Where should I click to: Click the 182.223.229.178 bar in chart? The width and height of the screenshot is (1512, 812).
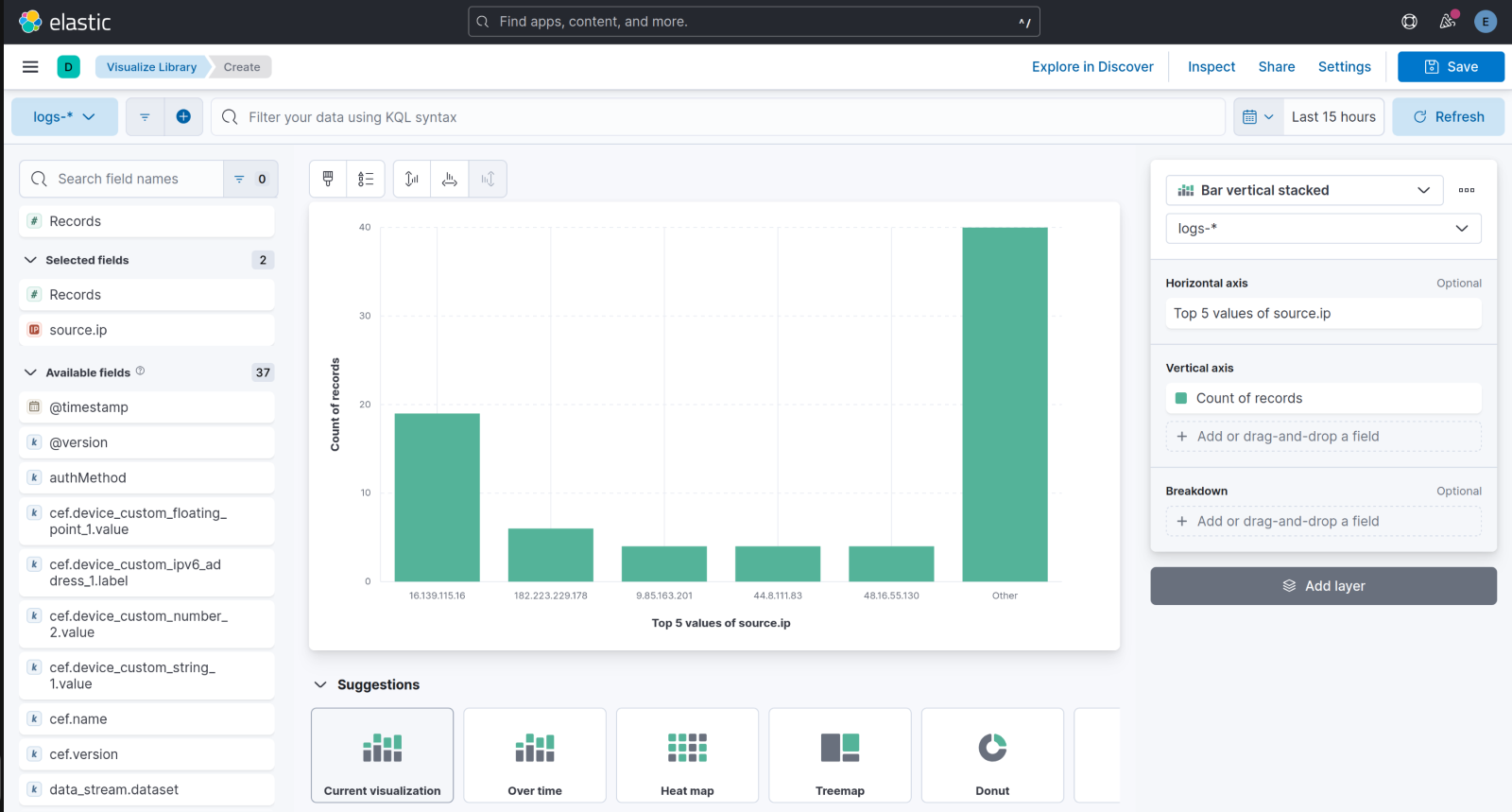pyautogui.click(x=551, y=555)
